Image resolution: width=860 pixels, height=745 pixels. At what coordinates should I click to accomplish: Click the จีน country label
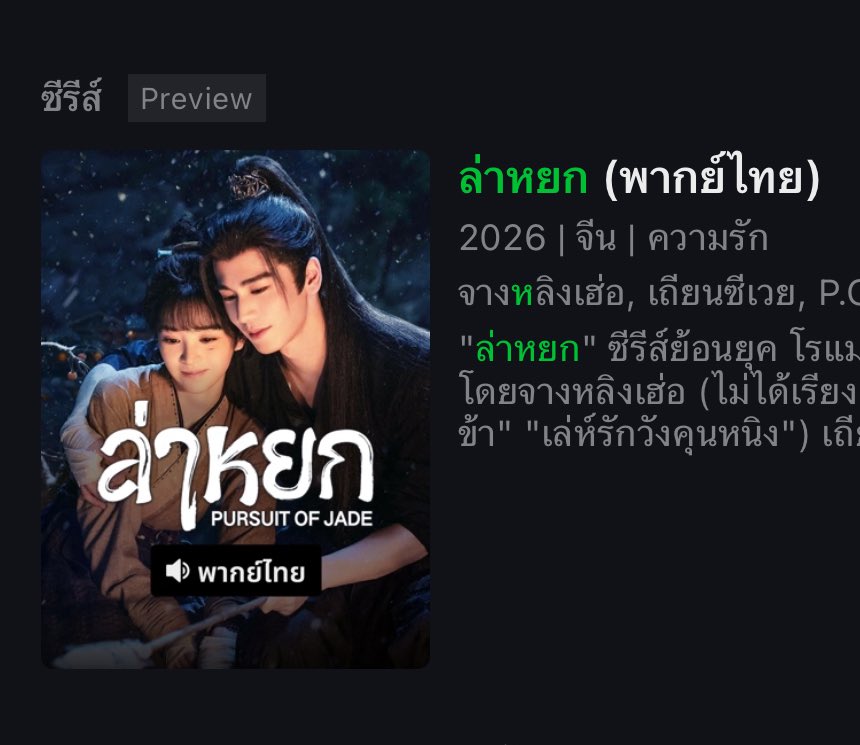pos(596,238)
